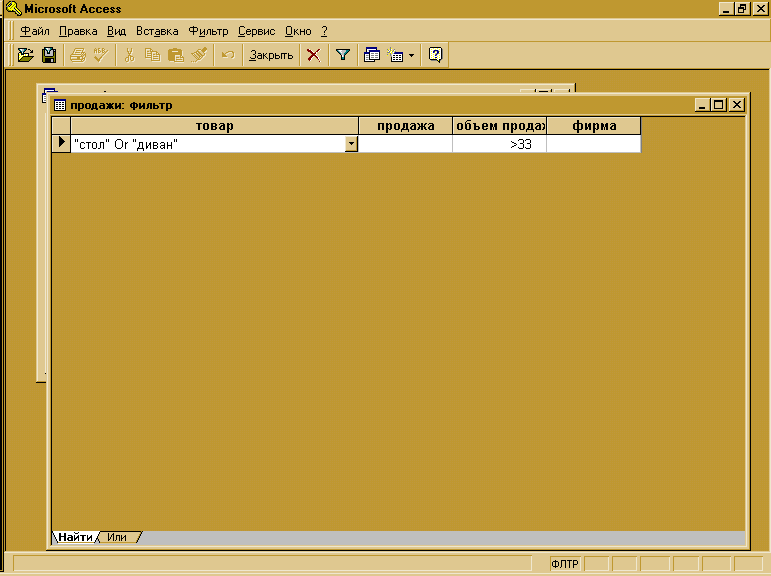Click the Format Painter brush icon
771x576 pixels.
coord(199,55)
